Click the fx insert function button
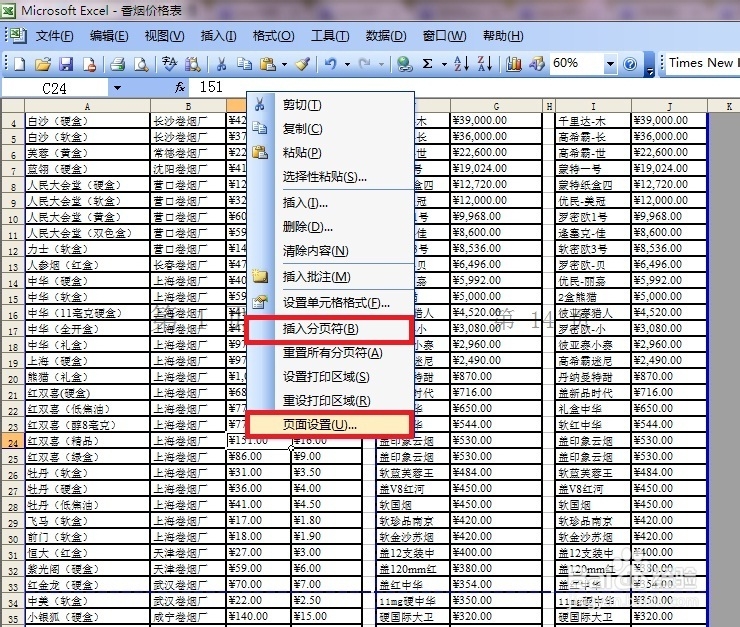 click(x=180, y=87)
